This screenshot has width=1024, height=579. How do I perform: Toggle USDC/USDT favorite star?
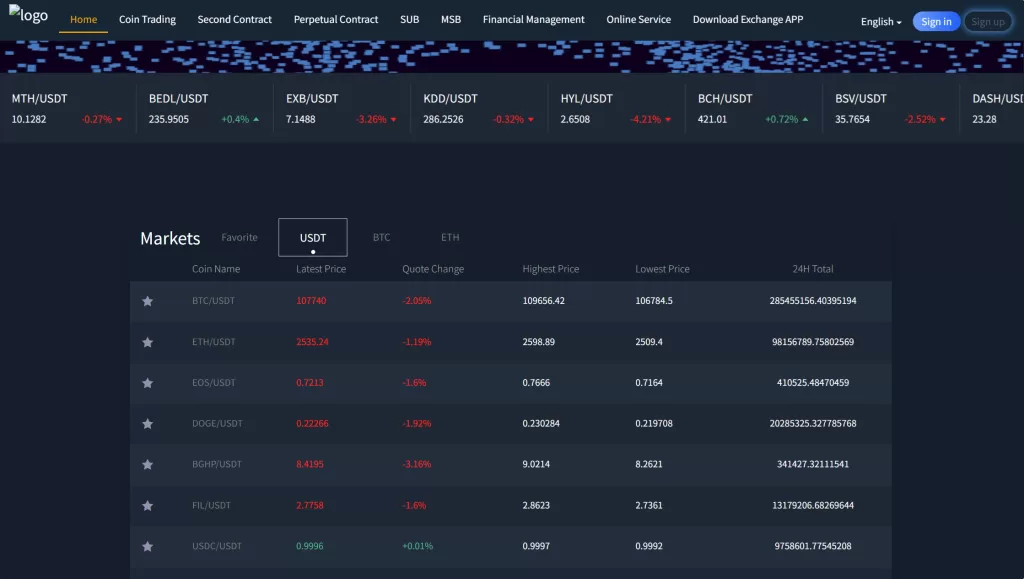[148, 547]
